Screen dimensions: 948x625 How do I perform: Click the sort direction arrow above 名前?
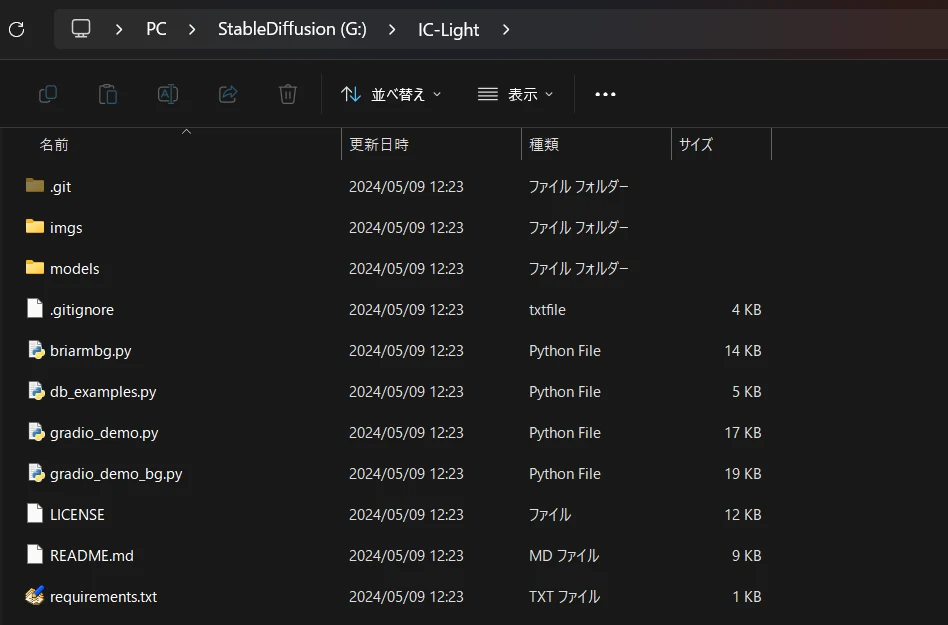187,131
